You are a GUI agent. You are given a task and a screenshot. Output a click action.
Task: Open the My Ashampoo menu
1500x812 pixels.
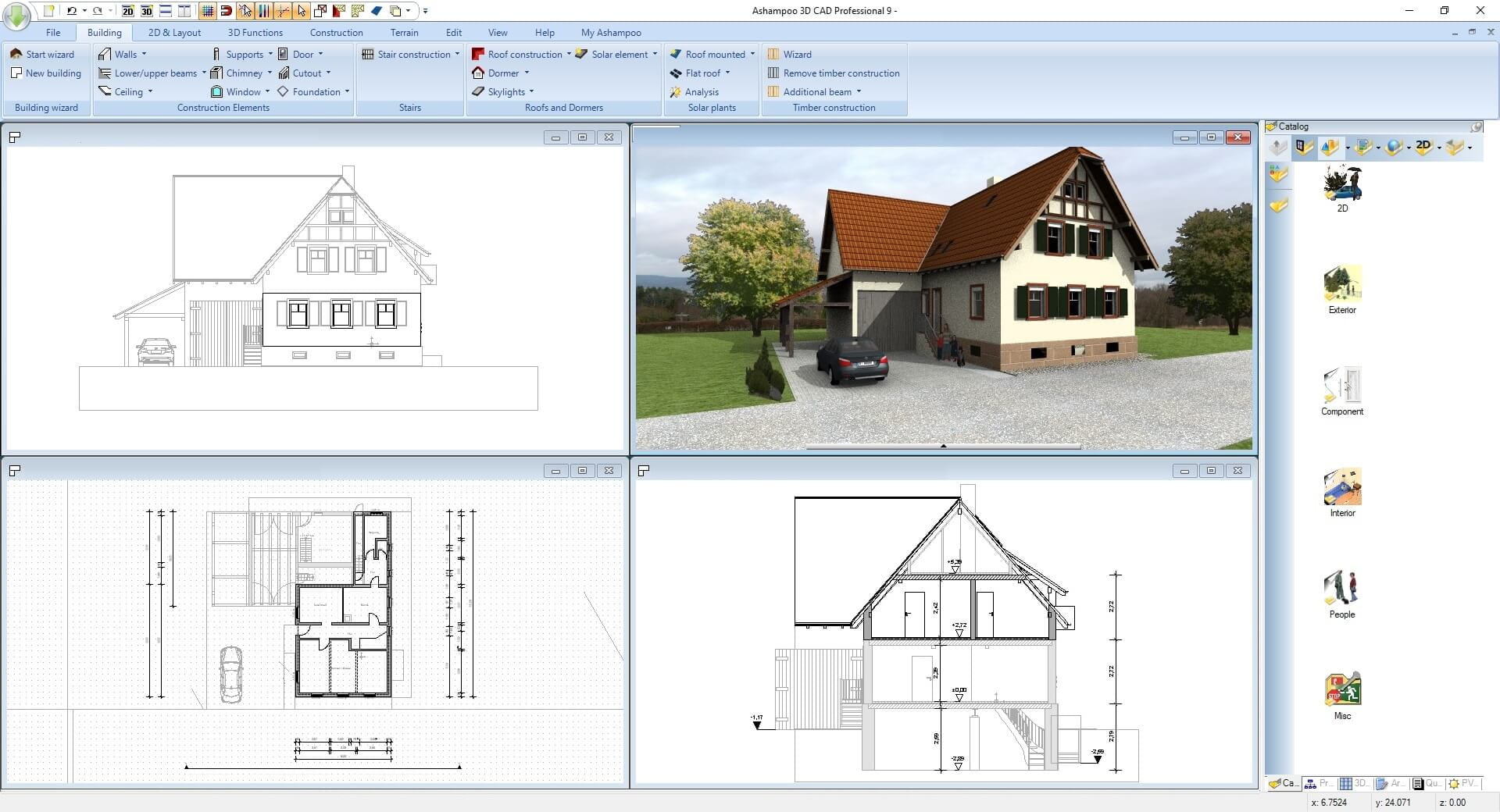click(611, 32)
